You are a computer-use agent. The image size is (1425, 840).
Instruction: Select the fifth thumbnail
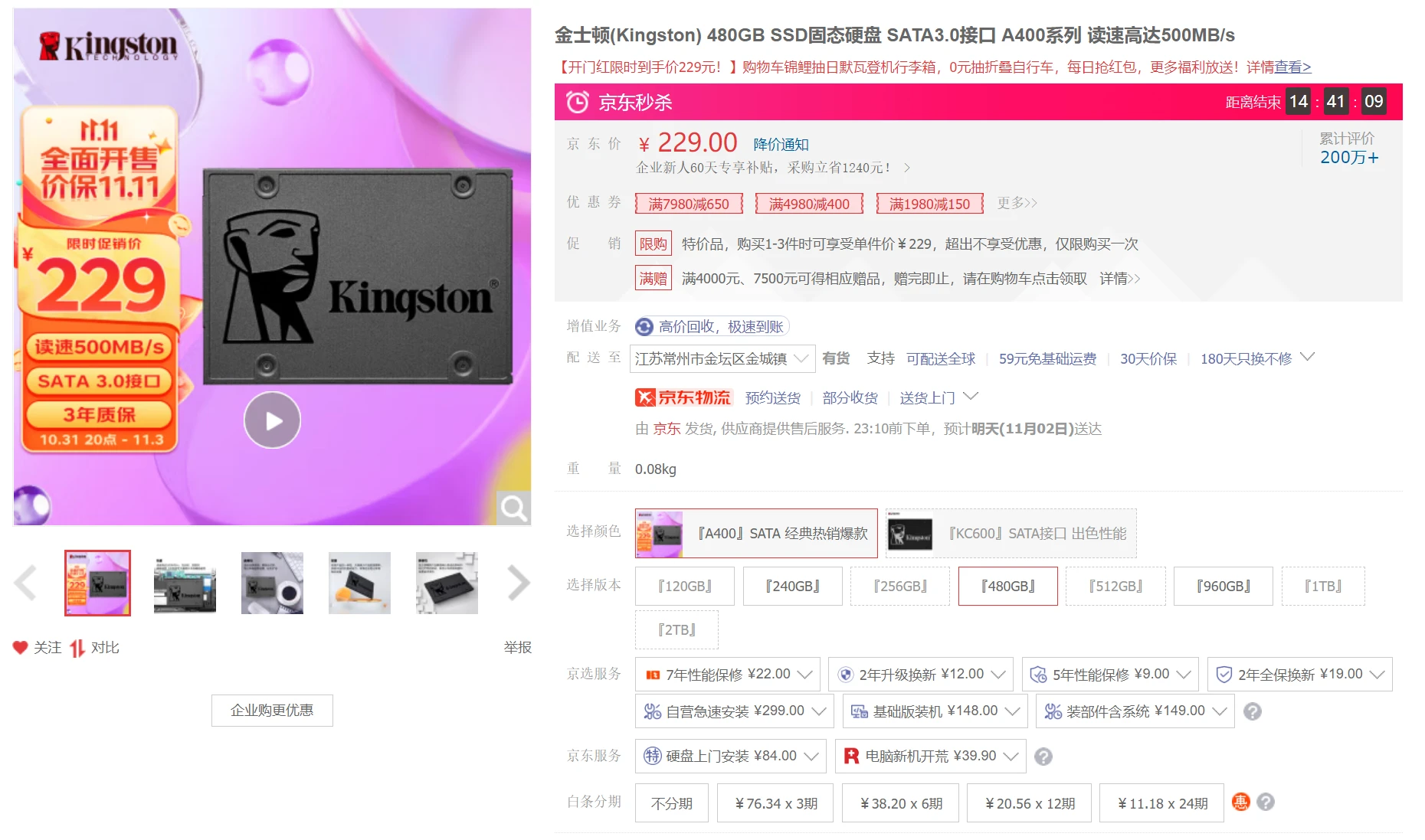447,583
